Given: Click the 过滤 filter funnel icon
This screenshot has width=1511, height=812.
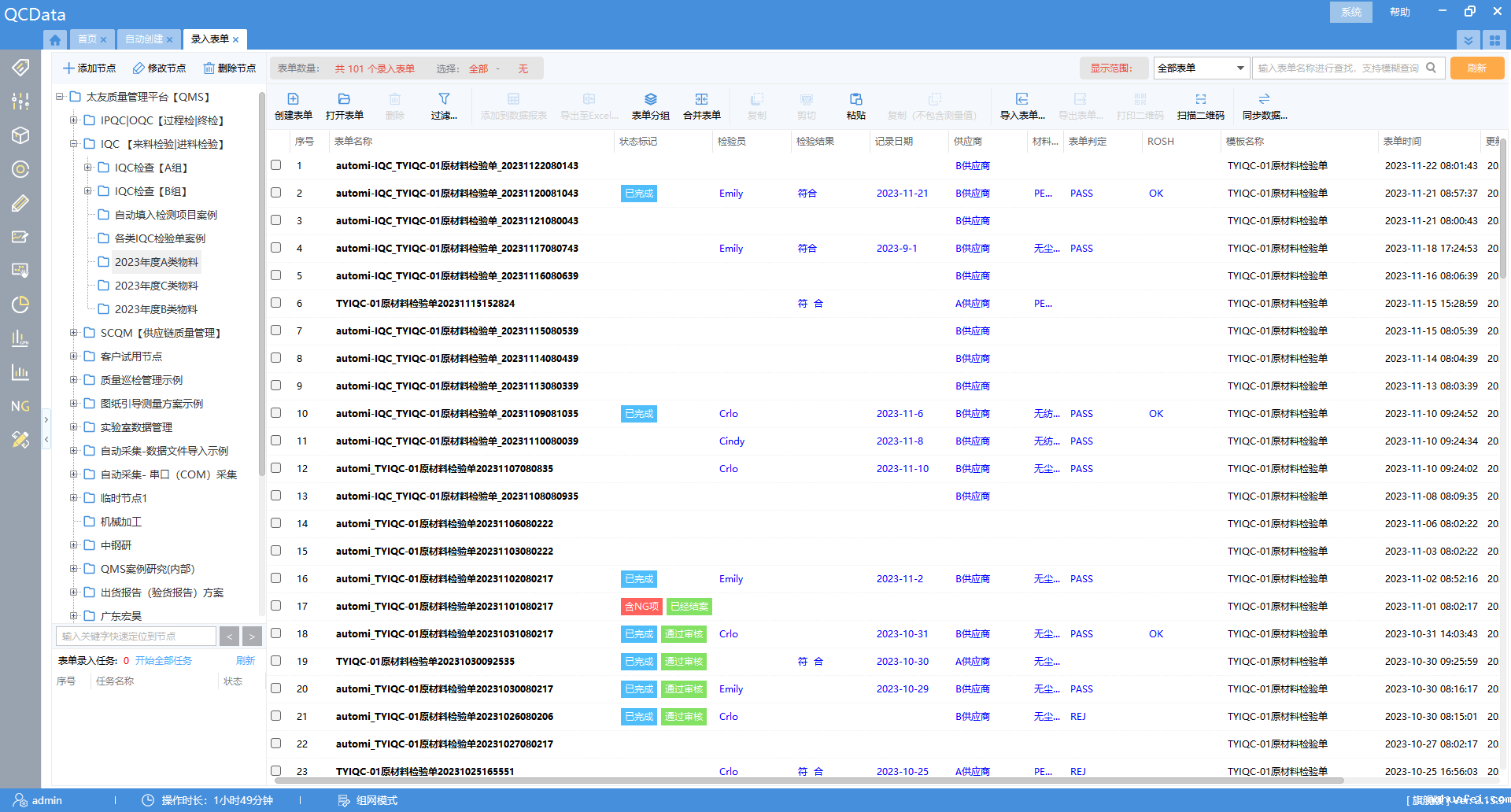Looking at the screenshot, I should [x=444, y=99].
